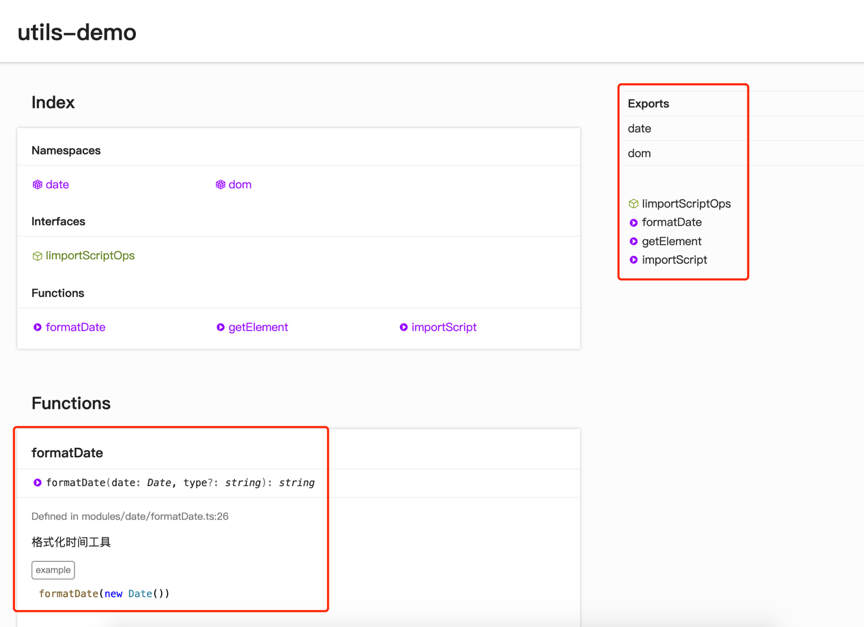This screenshot has height=627, width=864.
Task: Click the formatDate(new Date()) code example
Action: click(x=104, y=594)
